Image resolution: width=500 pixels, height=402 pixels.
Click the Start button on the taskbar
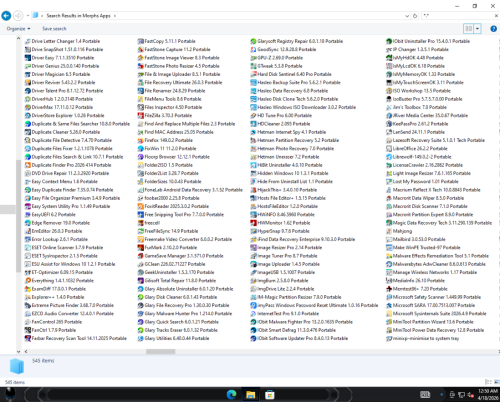(10, 394)
